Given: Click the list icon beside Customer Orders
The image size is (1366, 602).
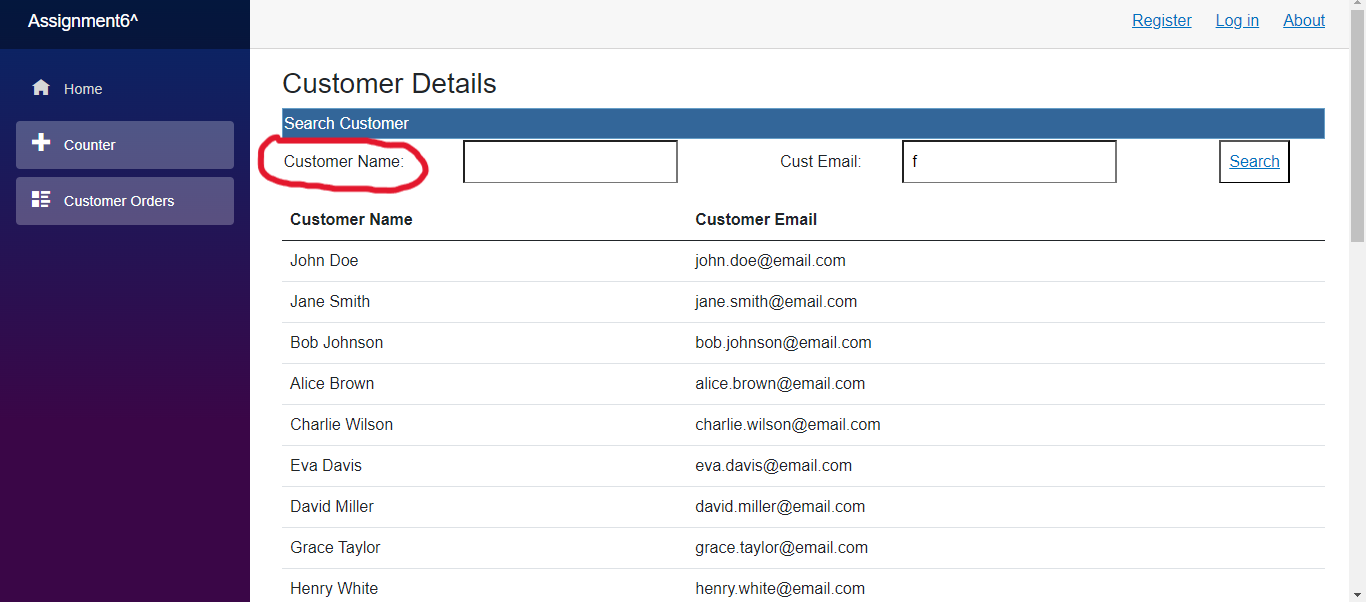Looking at the screenshot, I should 41,198.
